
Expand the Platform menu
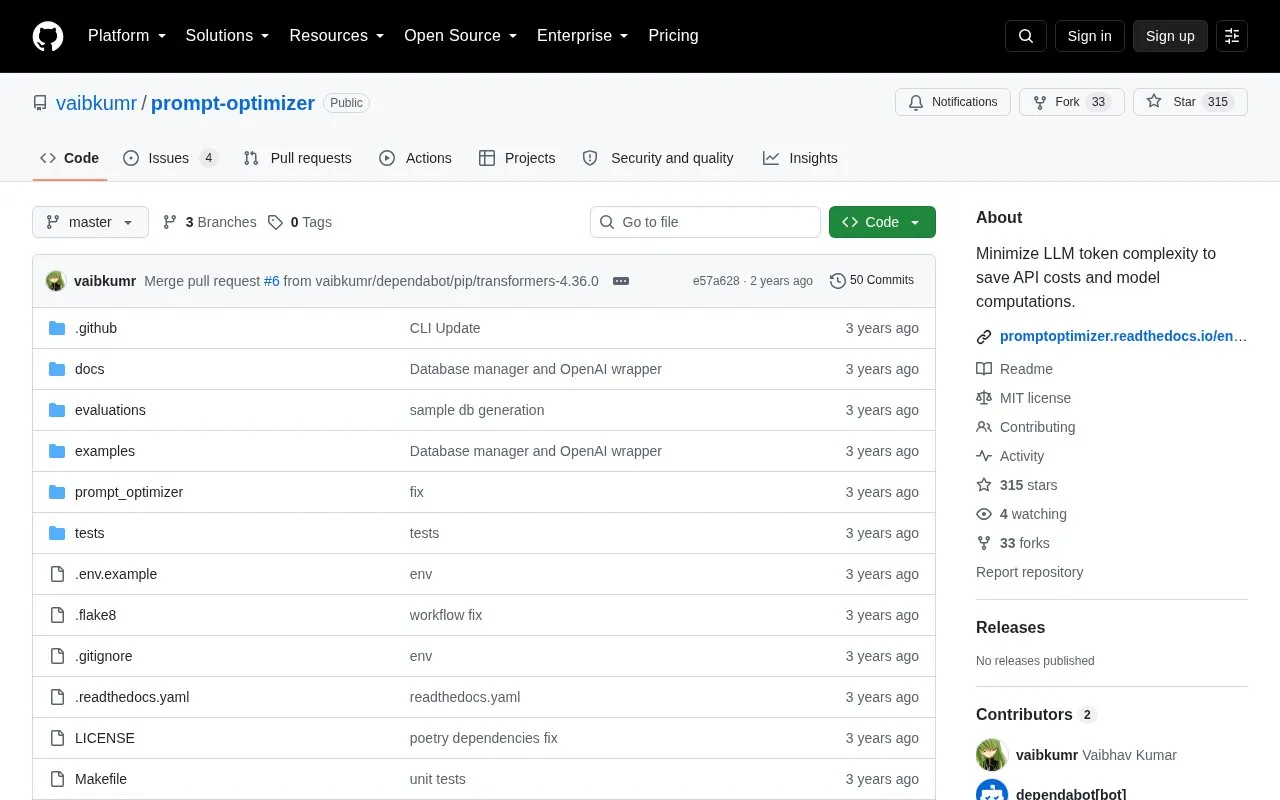[x=127, y=36]
